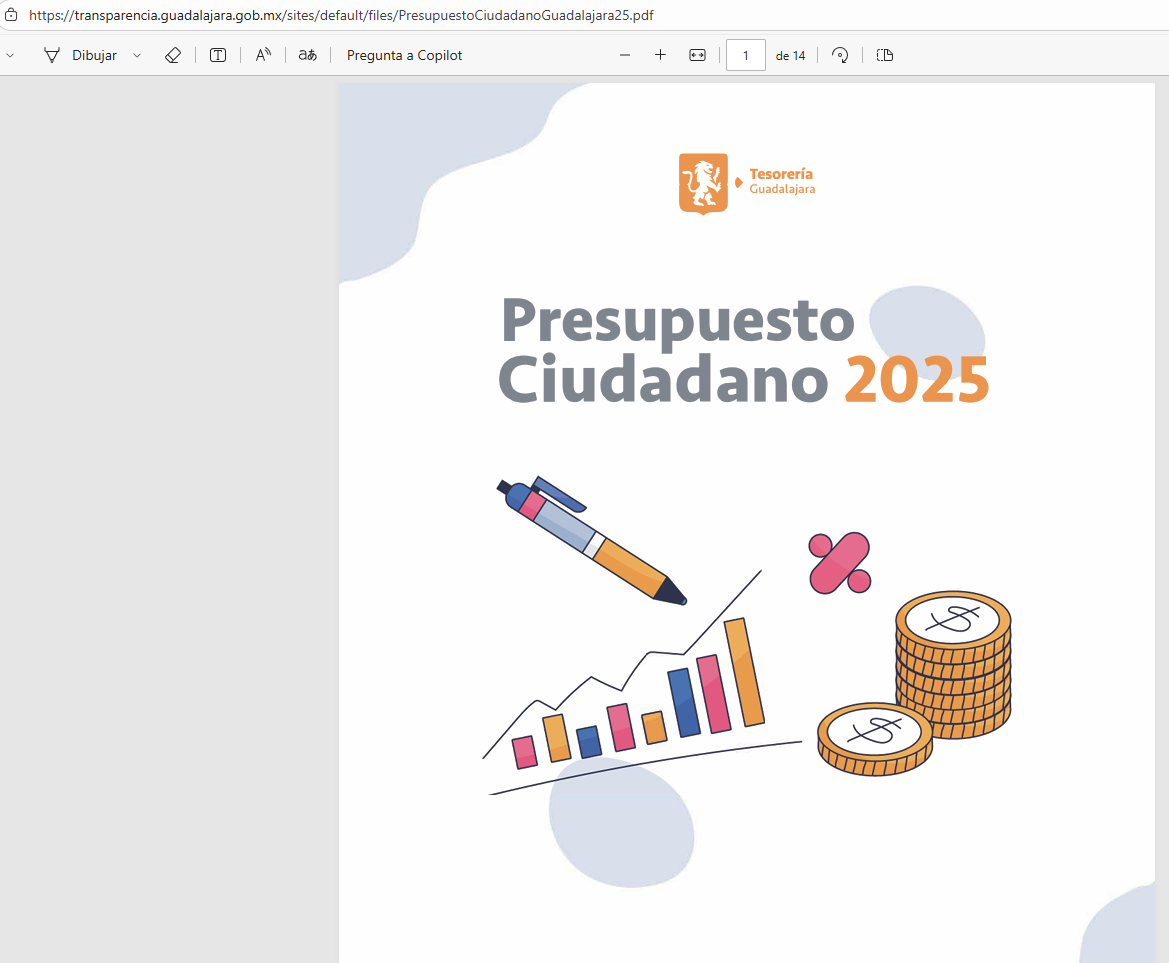Zoom in with the plus button
This screenshot has height=963, width=1169.
coord(660,56)
